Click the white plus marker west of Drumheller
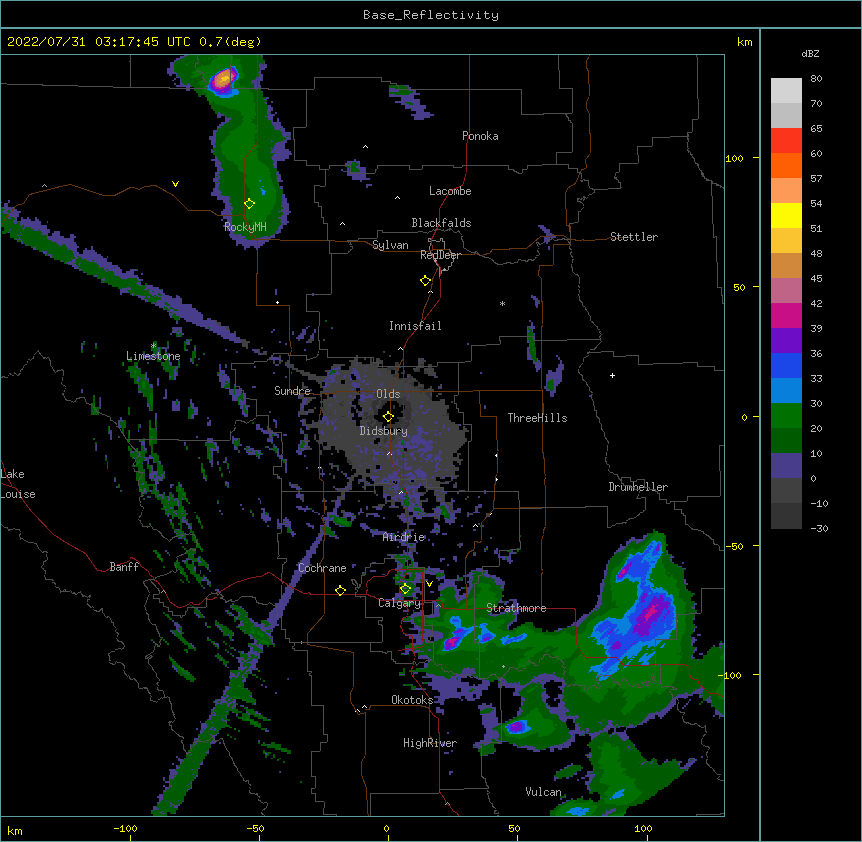 pyautogui.click(x=612, y=375)
